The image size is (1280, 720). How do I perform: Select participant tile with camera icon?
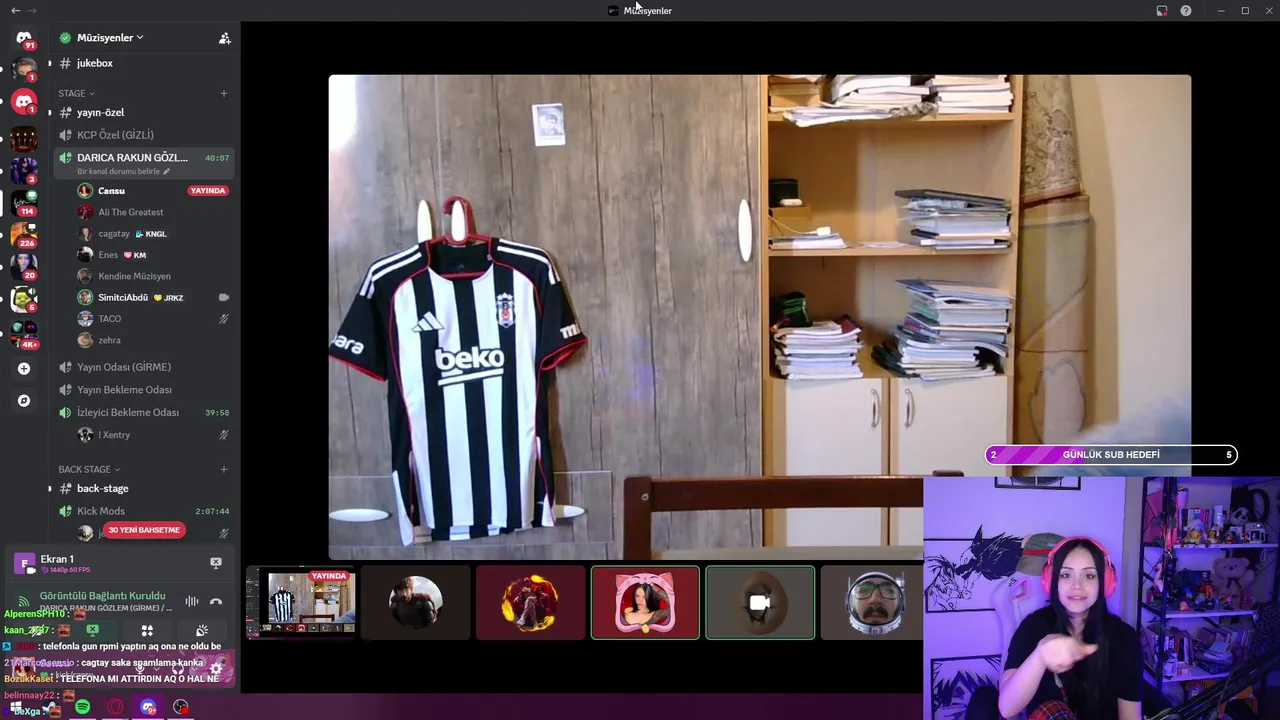click(760, 602)
